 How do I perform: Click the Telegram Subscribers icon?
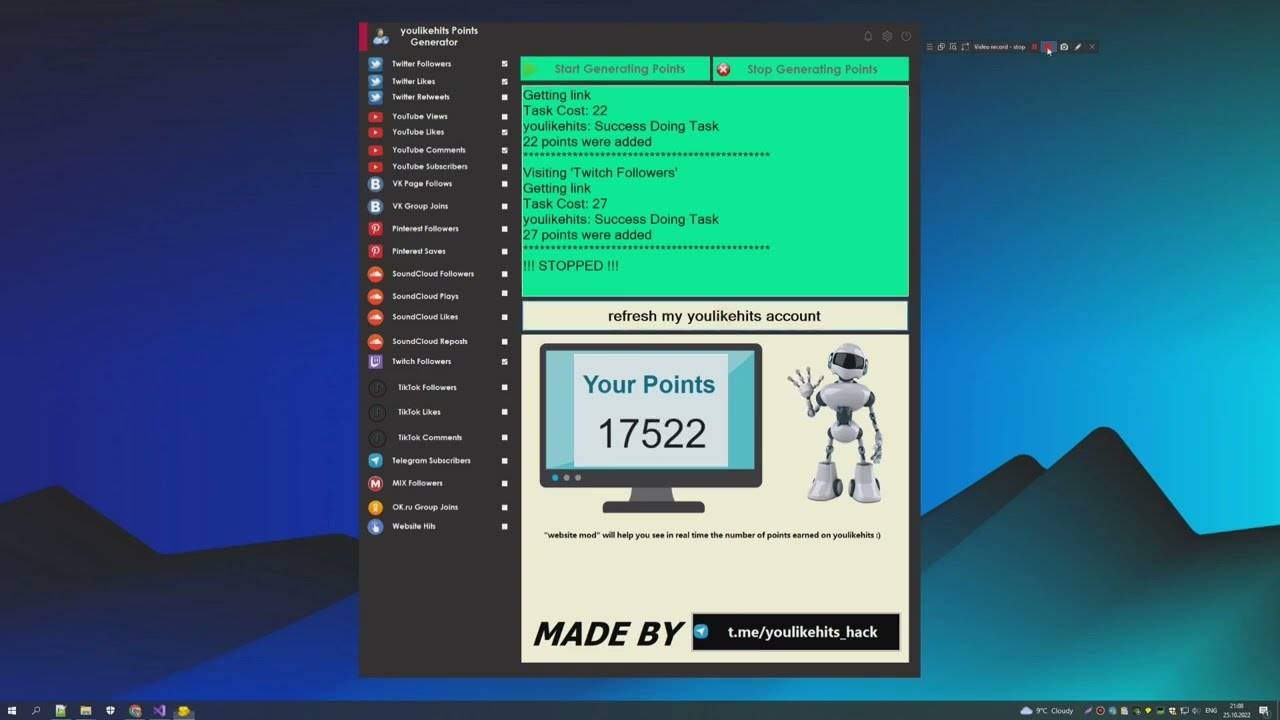click(x=375, y=461)
